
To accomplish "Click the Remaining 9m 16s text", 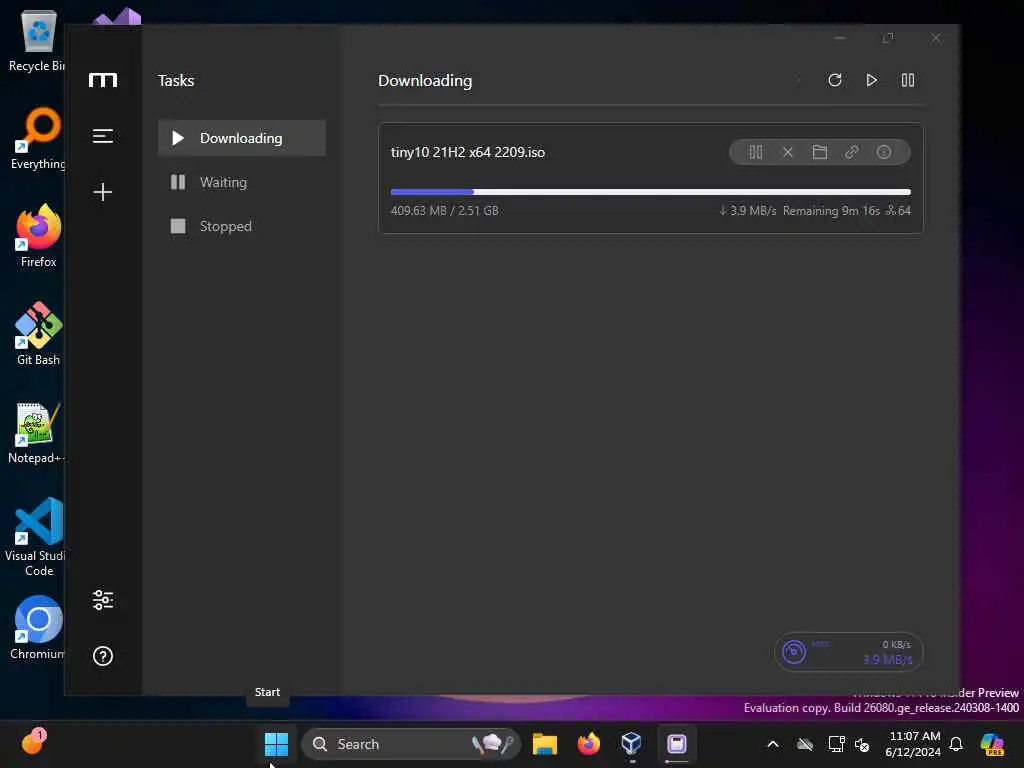I will click(831, 210).
